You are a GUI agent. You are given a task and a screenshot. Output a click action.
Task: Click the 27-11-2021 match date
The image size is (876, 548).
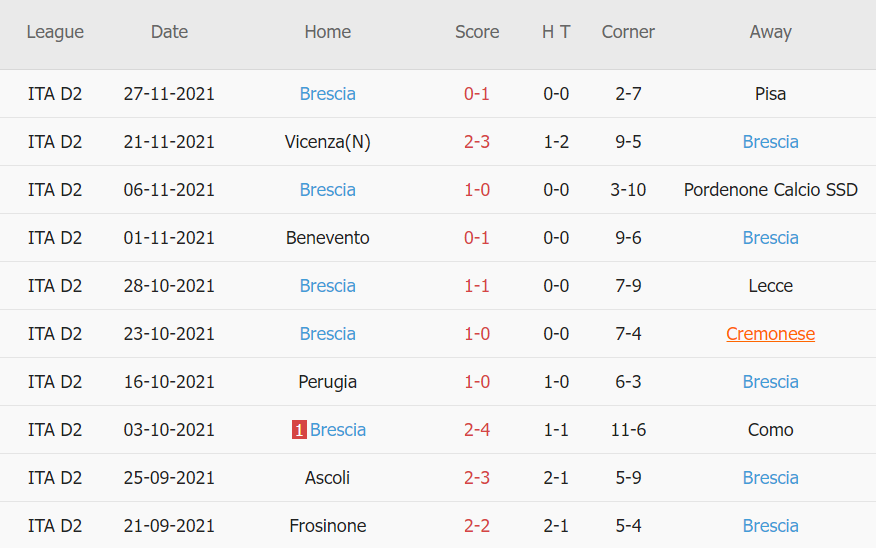pyautogui.click(x=169, y=94)
